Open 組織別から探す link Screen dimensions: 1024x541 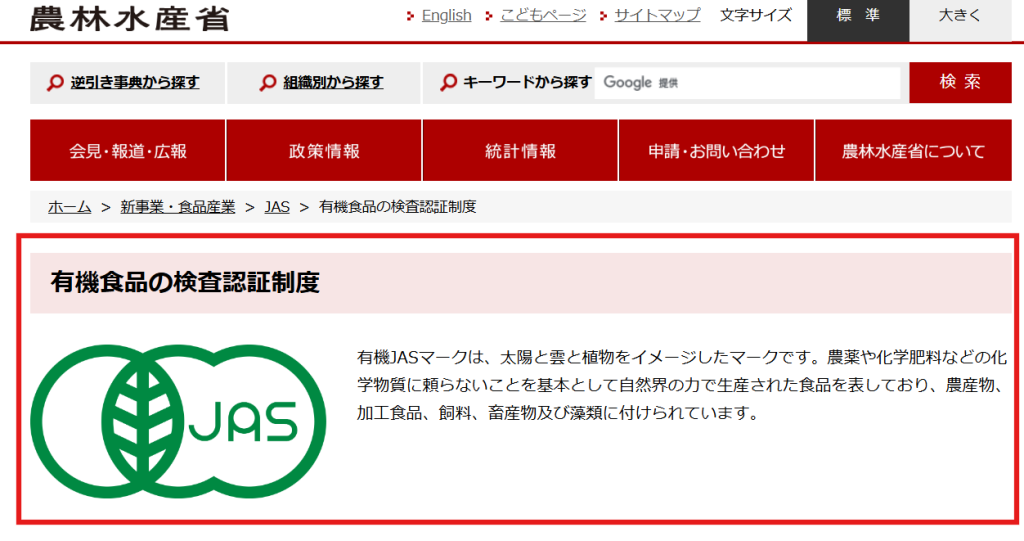coord(333,82)
